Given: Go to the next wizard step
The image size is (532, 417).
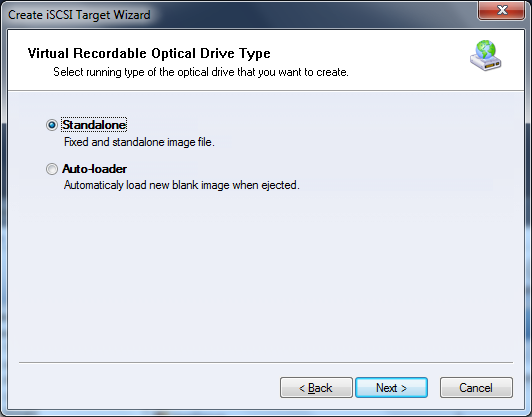Looking at the screenshot, I should click(x=391, y=387).
